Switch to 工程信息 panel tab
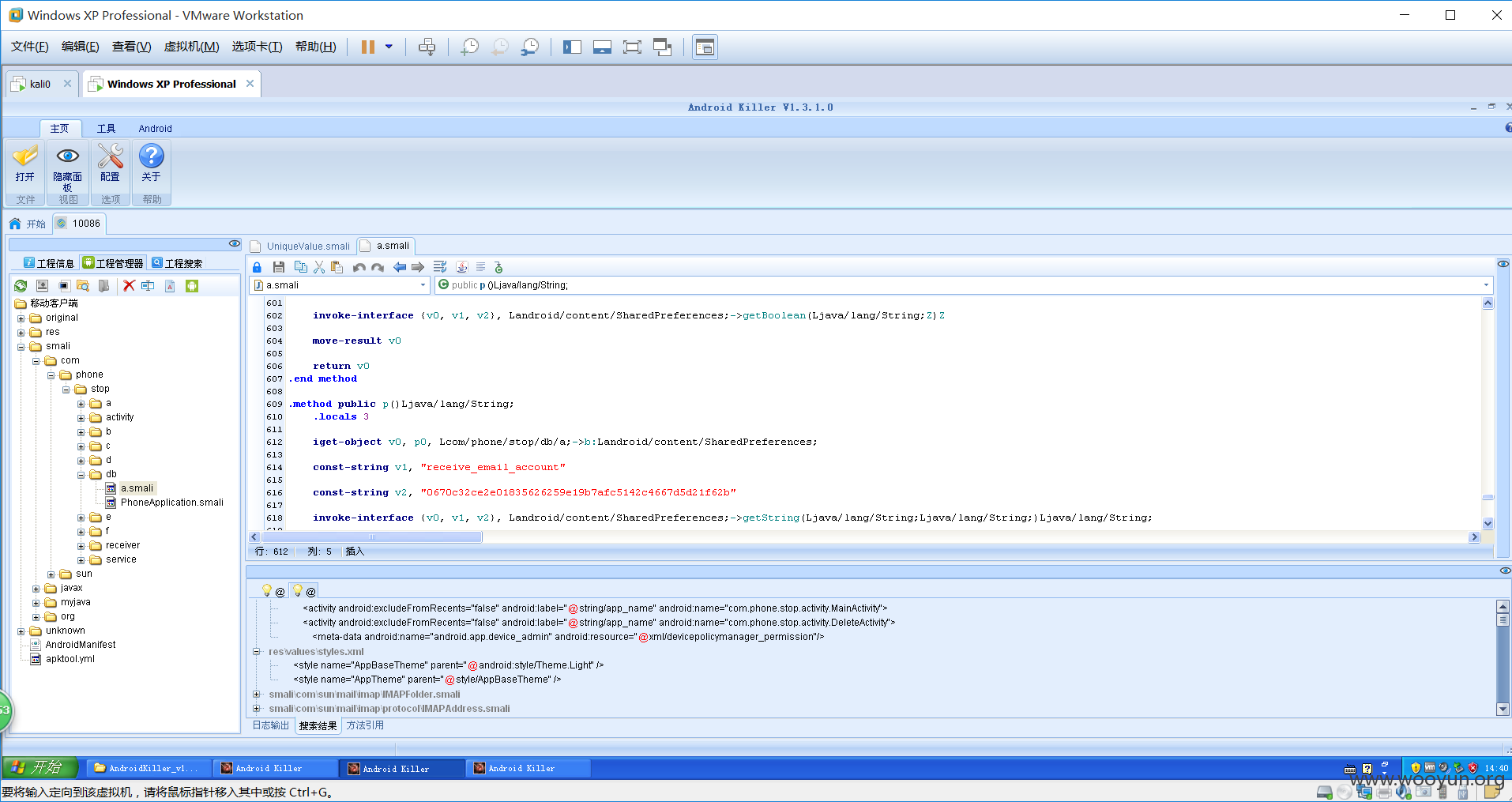 (48, 263)
